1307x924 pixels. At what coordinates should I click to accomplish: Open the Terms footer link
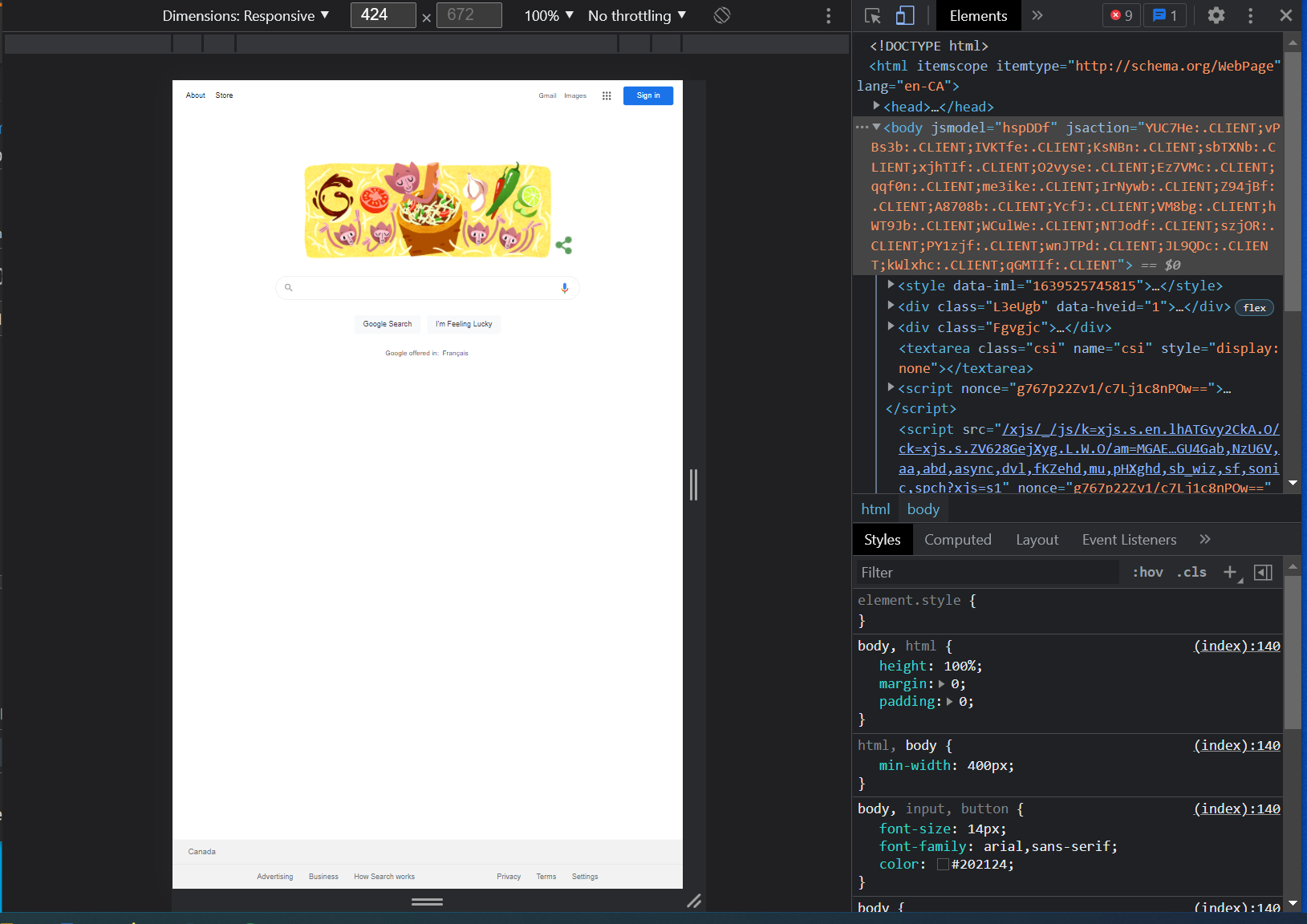pyautogui.click(x=546, y=877)
